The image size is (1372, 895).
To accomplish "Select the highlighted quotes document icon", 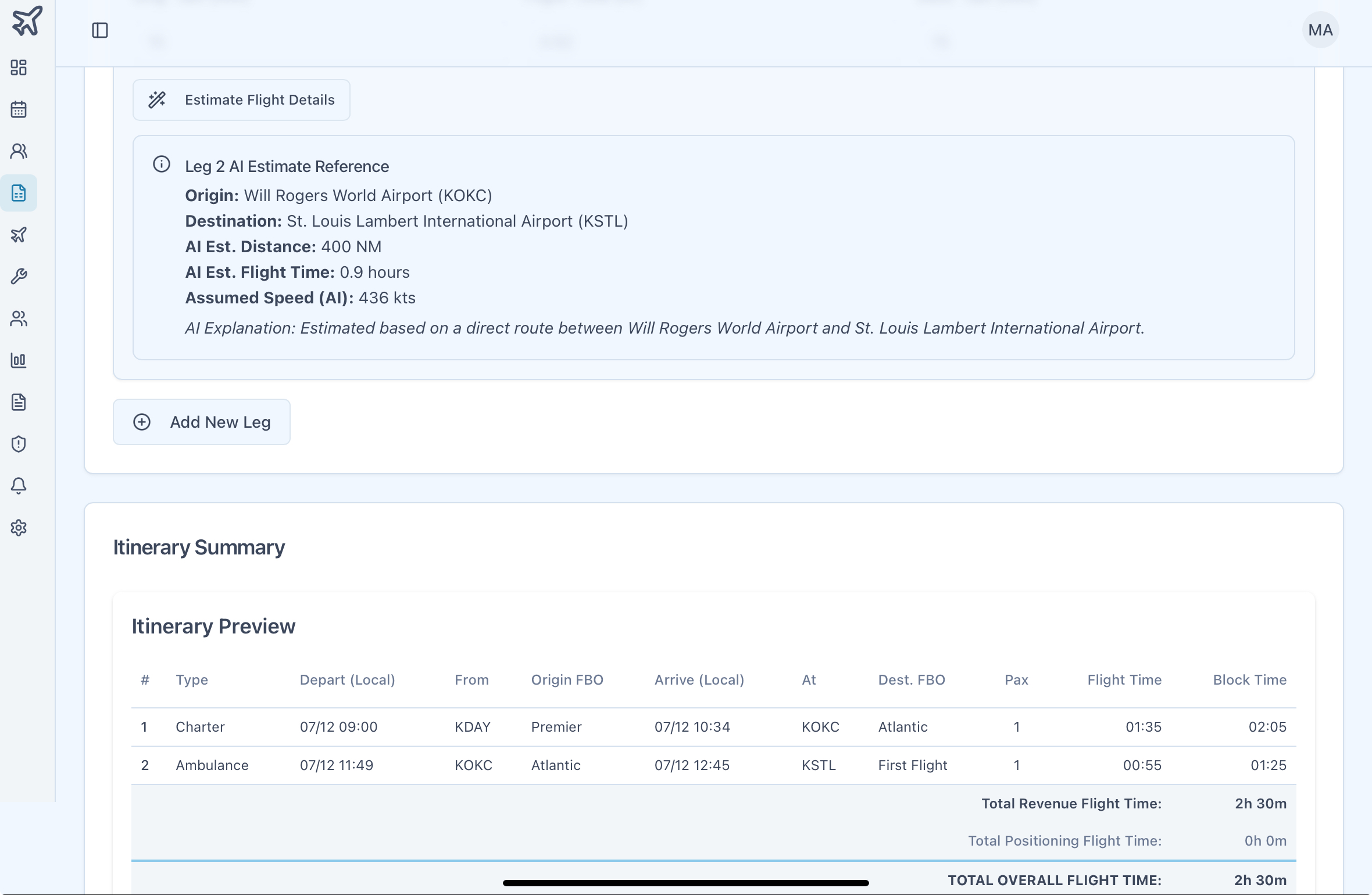I will [x=19, y=193].
